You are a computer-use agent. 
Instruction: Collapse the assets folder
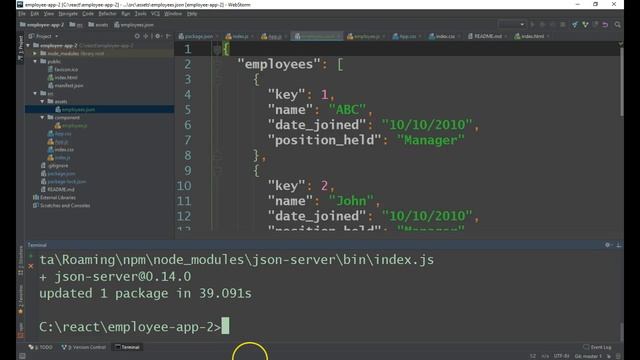(x=42, y=101)
